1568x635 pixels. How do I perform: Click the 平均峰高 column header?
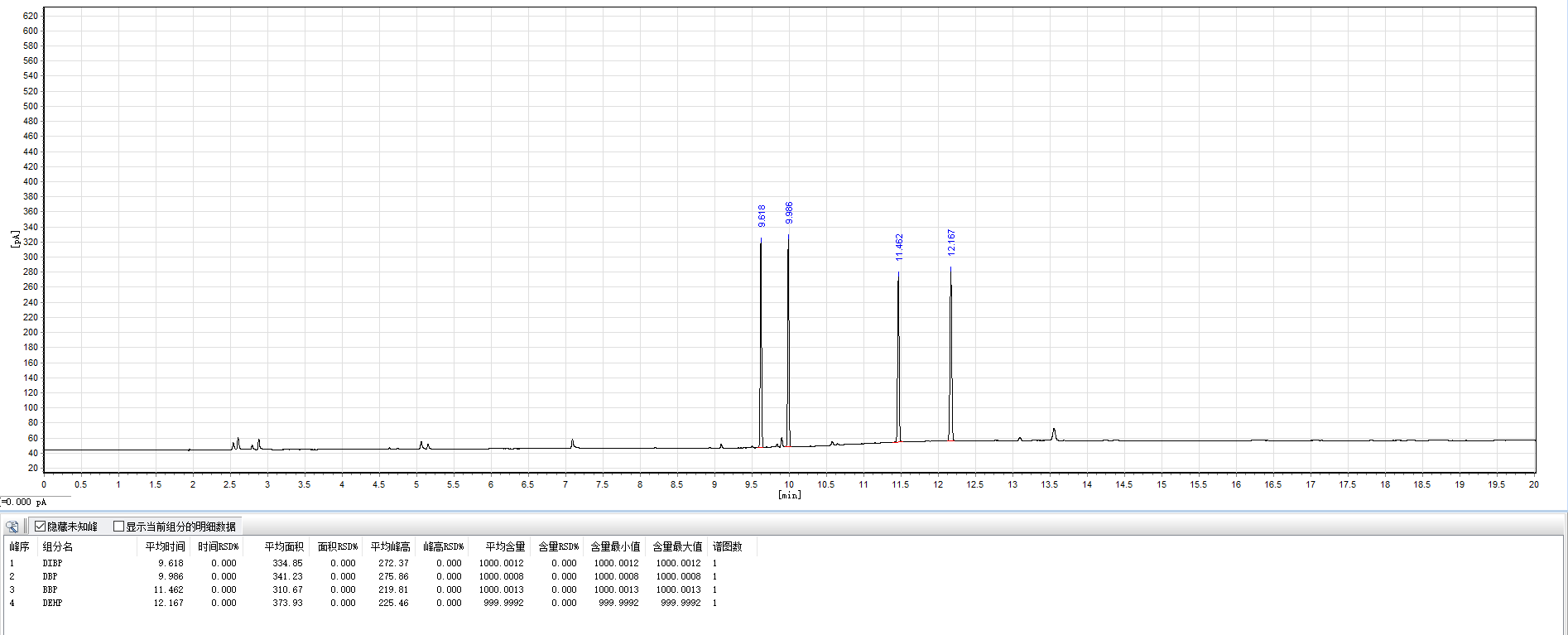tap(390, 546)
